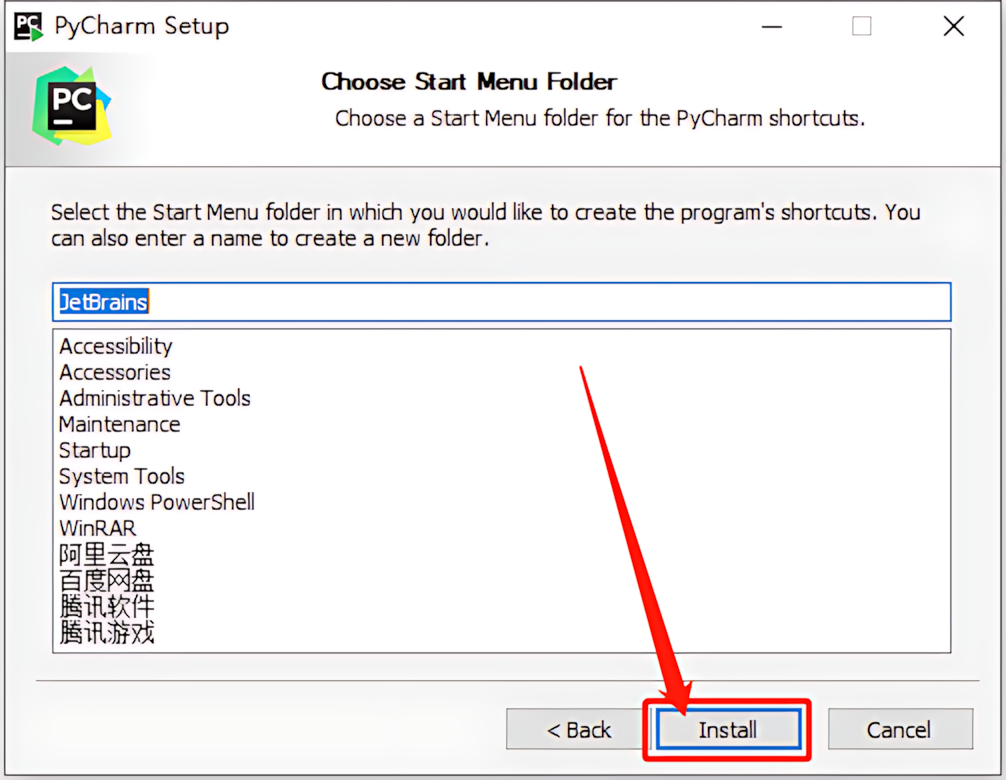Minimize the PyCharm Setup window
The image size is (1006, 780).
tap(772, 26)
